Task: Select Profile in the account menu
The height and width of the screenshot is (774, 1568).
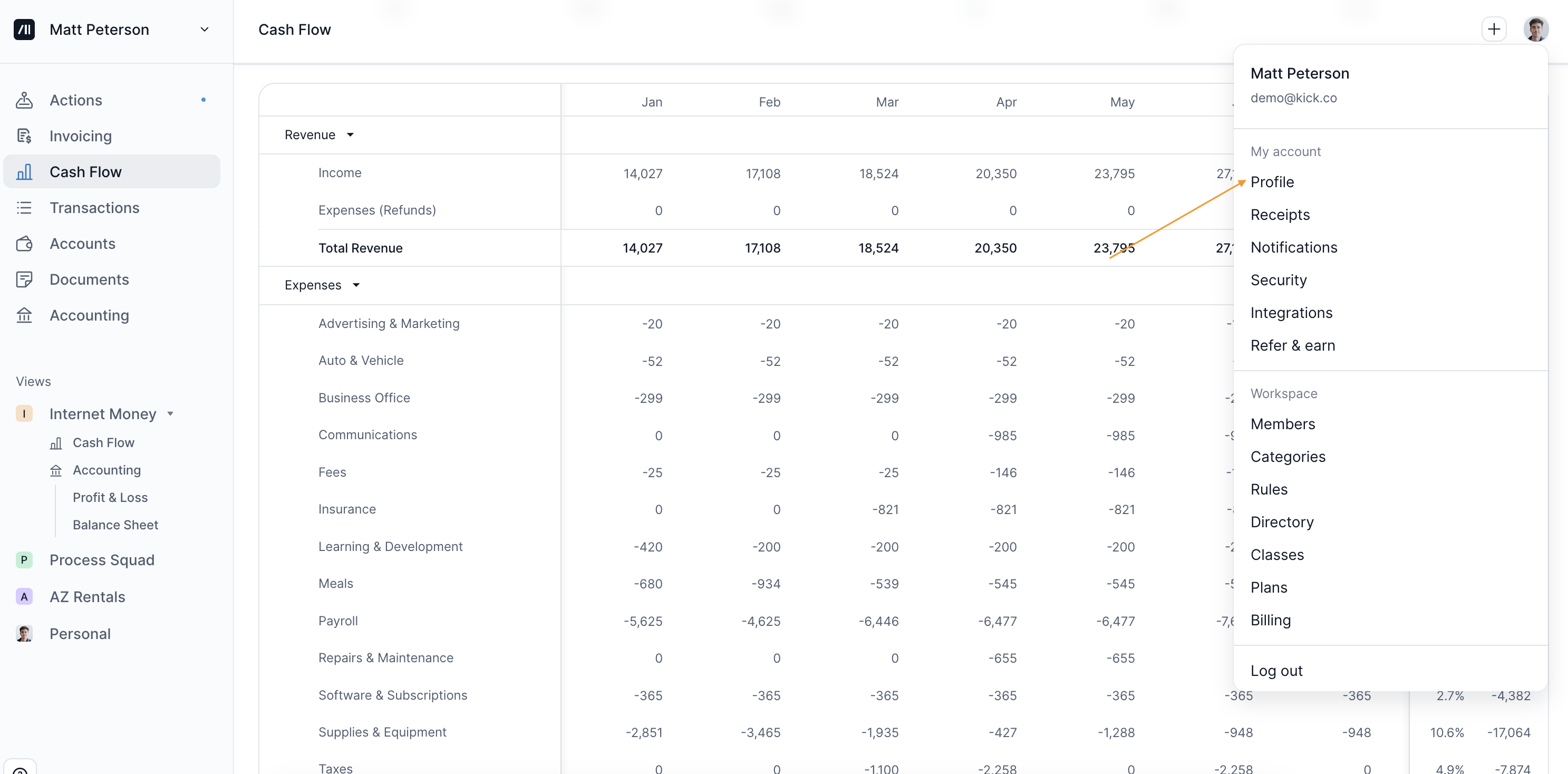Action: [1272, 182]
